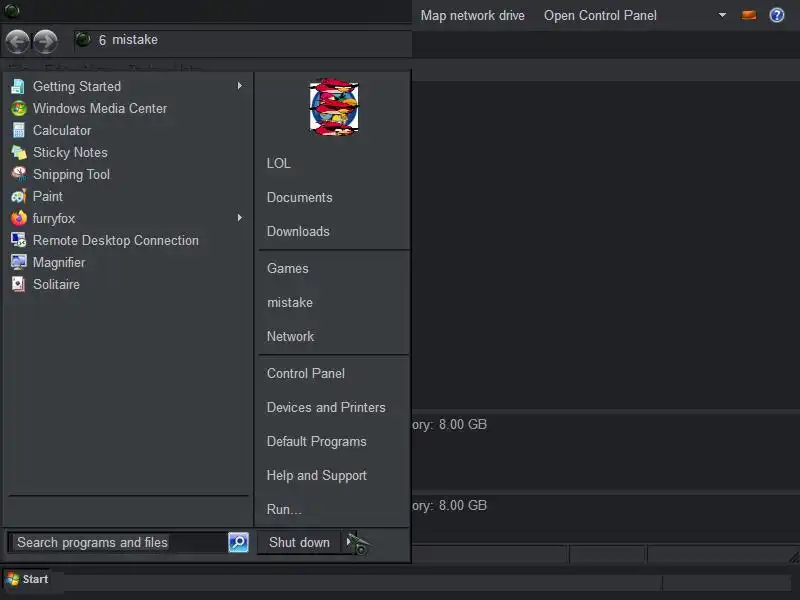Open LOL user folder
The image size is (800, 600).
pyautogui.click(x=279, y=163)
